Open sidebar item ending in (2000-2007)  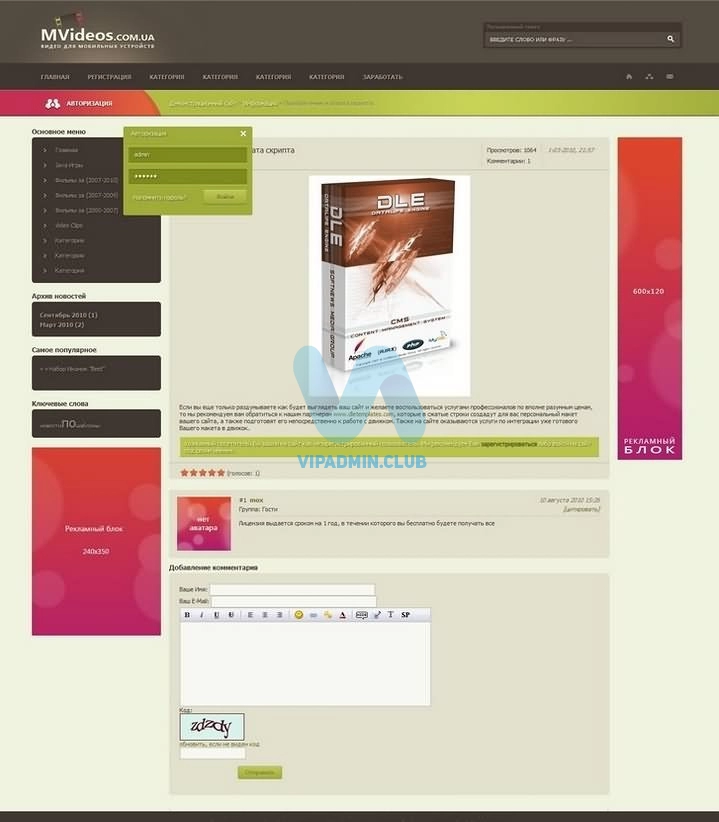86,210
